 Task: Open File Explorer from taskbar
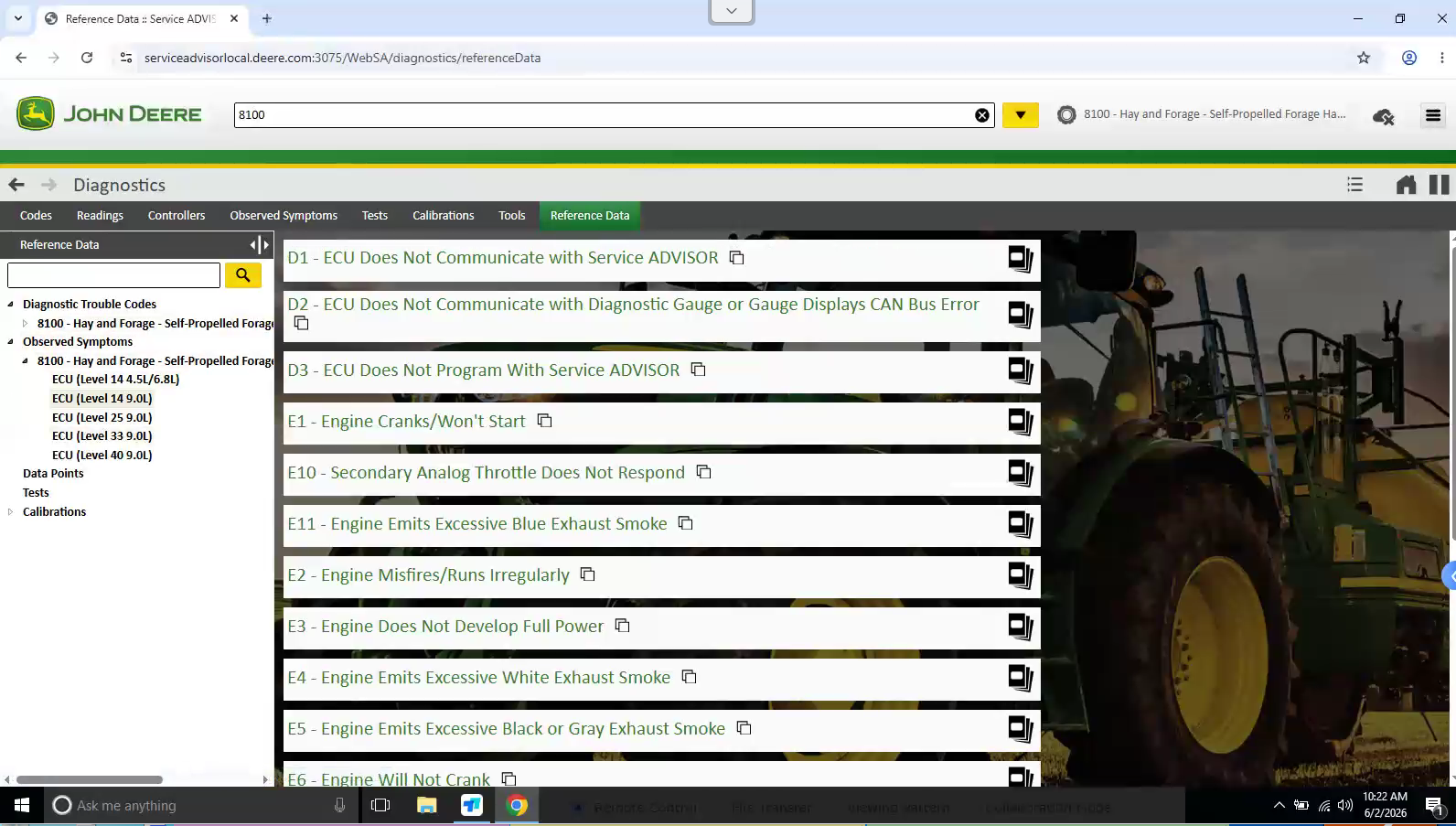coord(426,806)
